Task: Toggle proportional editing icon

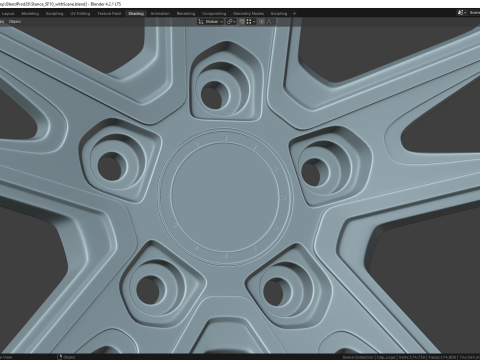Action: (262, 22)
